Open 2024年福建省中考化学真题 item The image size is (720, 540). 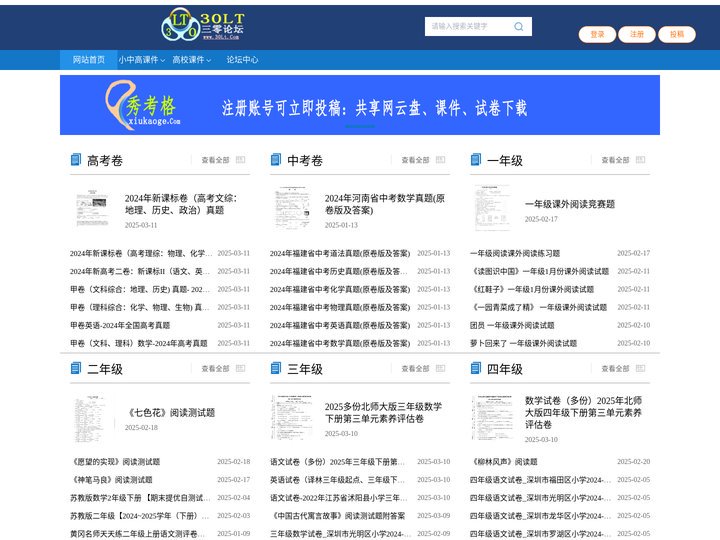[x=340, y=289]
